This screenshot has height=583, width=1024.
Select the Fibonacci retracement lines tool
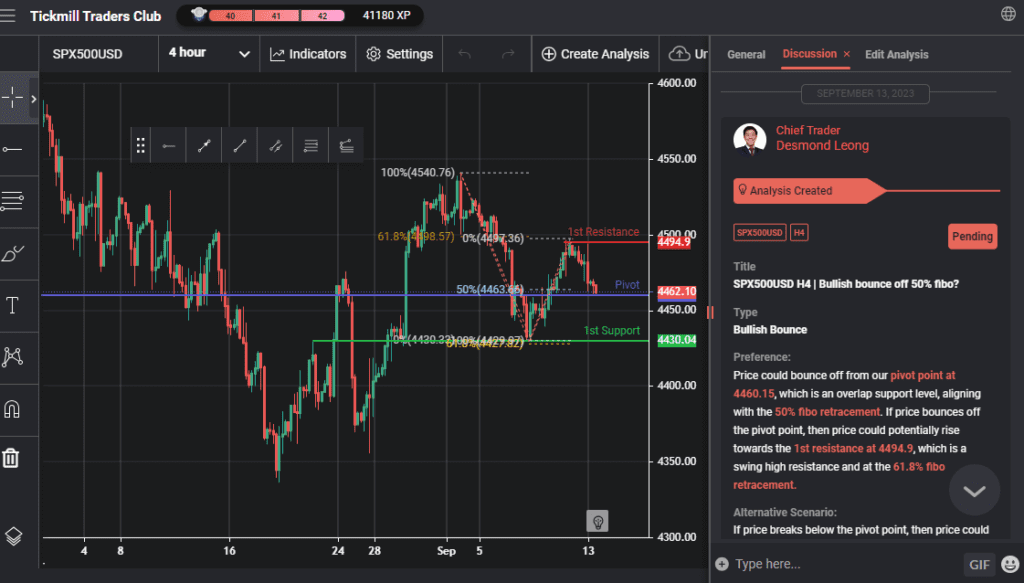click(12, 200)
